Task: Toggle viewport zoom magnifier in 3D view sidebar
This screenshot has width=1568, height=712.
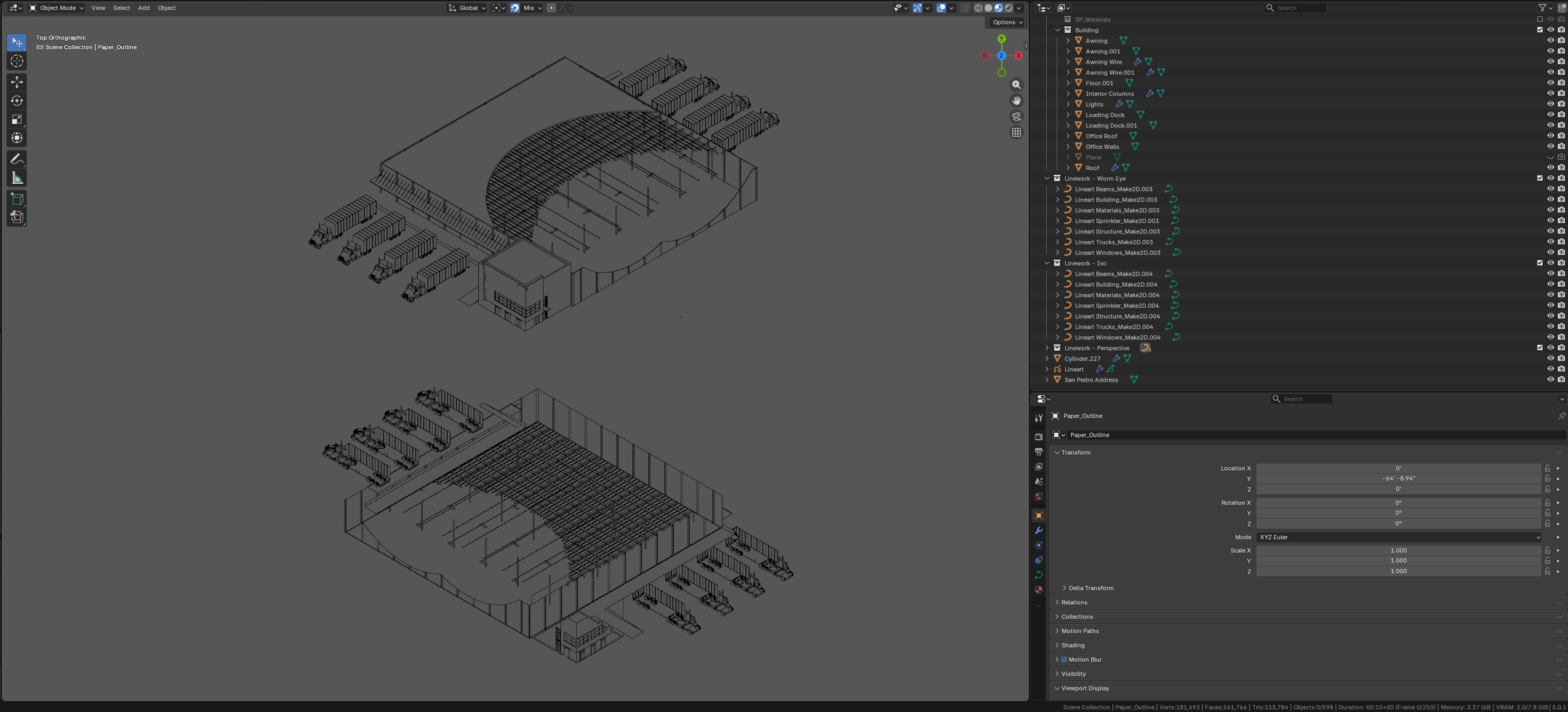Action: point(1016,85)
